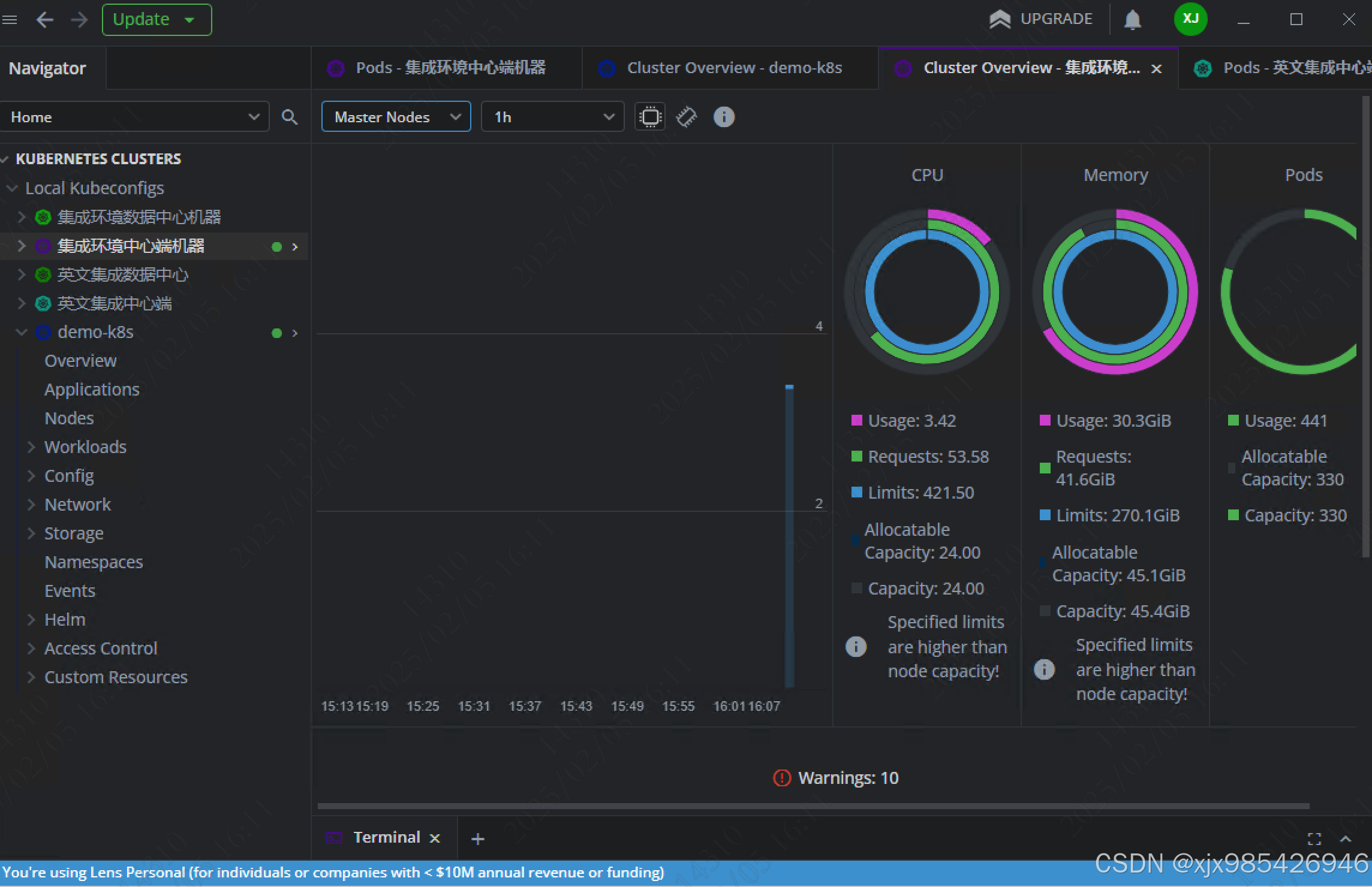This screenshot has height=887, width=1372.
Task: Maximize the terminal panel with fullscreen icon
Action: coord(1314,838)
